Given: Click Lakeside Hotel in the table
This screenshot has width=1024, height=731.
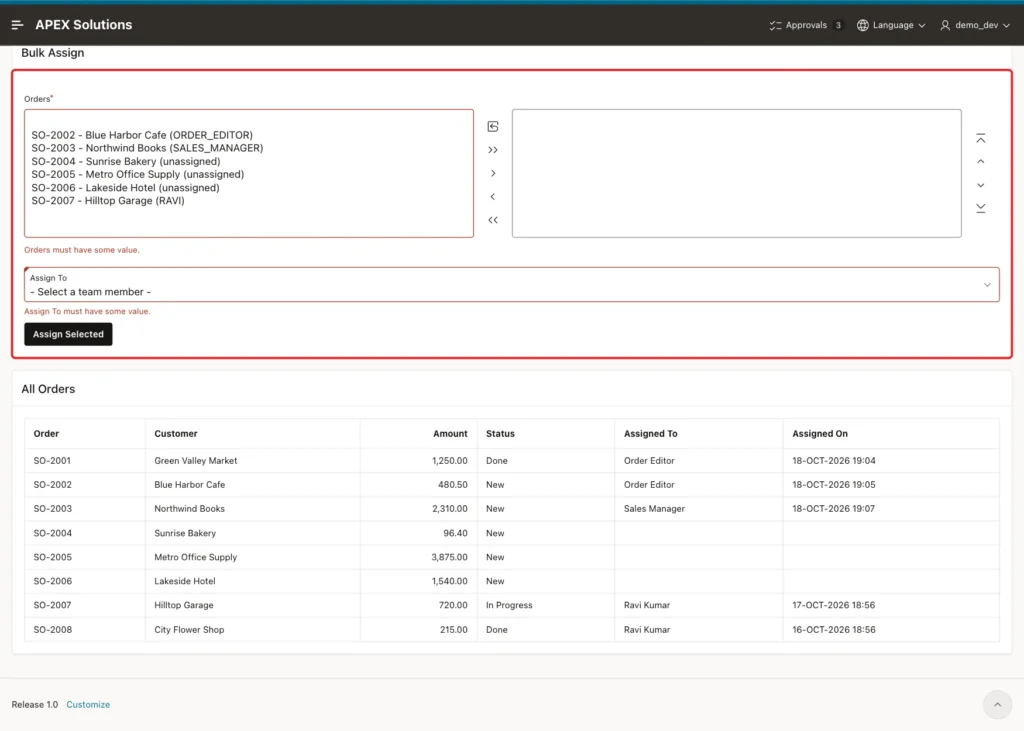Looking at the screenshot, I should click(x=185, y=581).
